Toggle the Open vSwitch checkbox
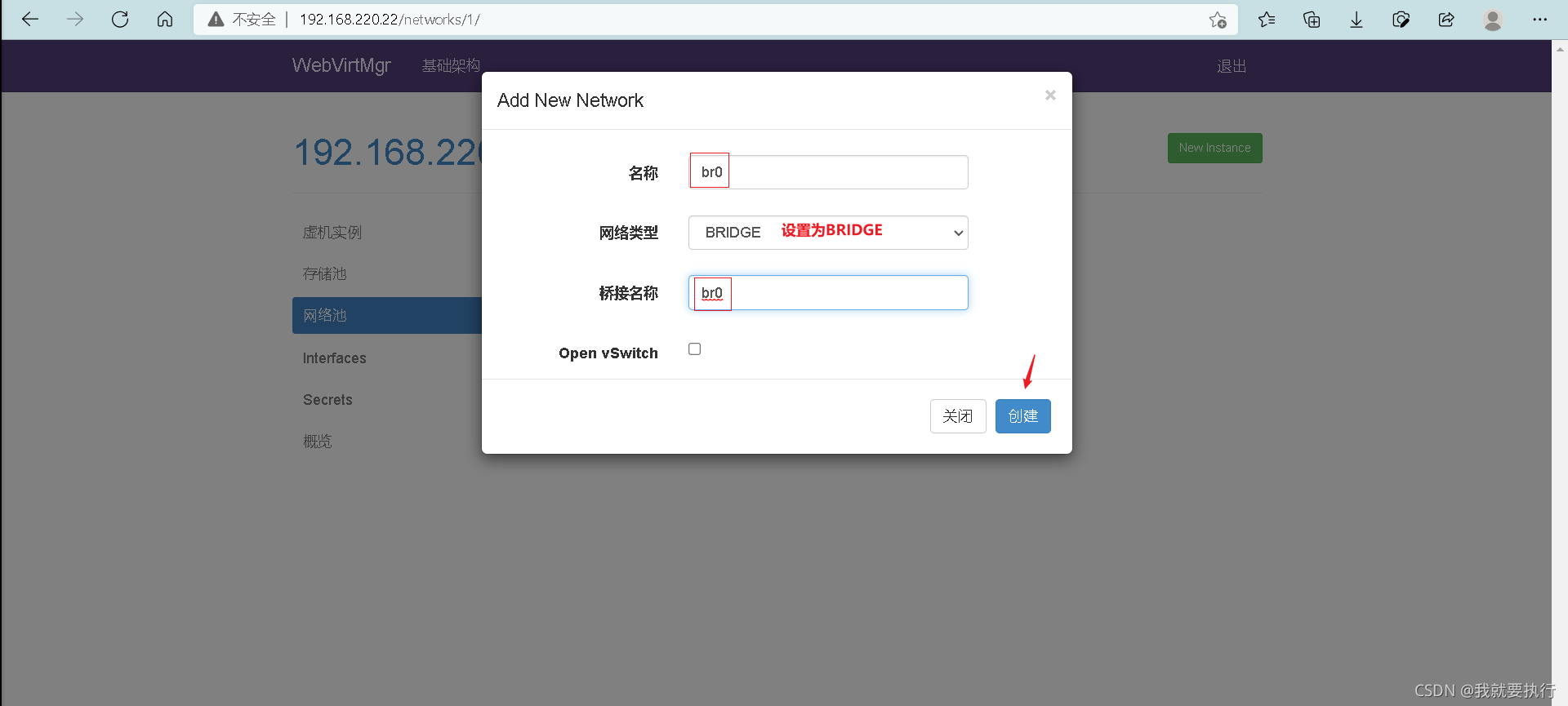The width and height of the screenshot is (1568, 706). point(694,349)
